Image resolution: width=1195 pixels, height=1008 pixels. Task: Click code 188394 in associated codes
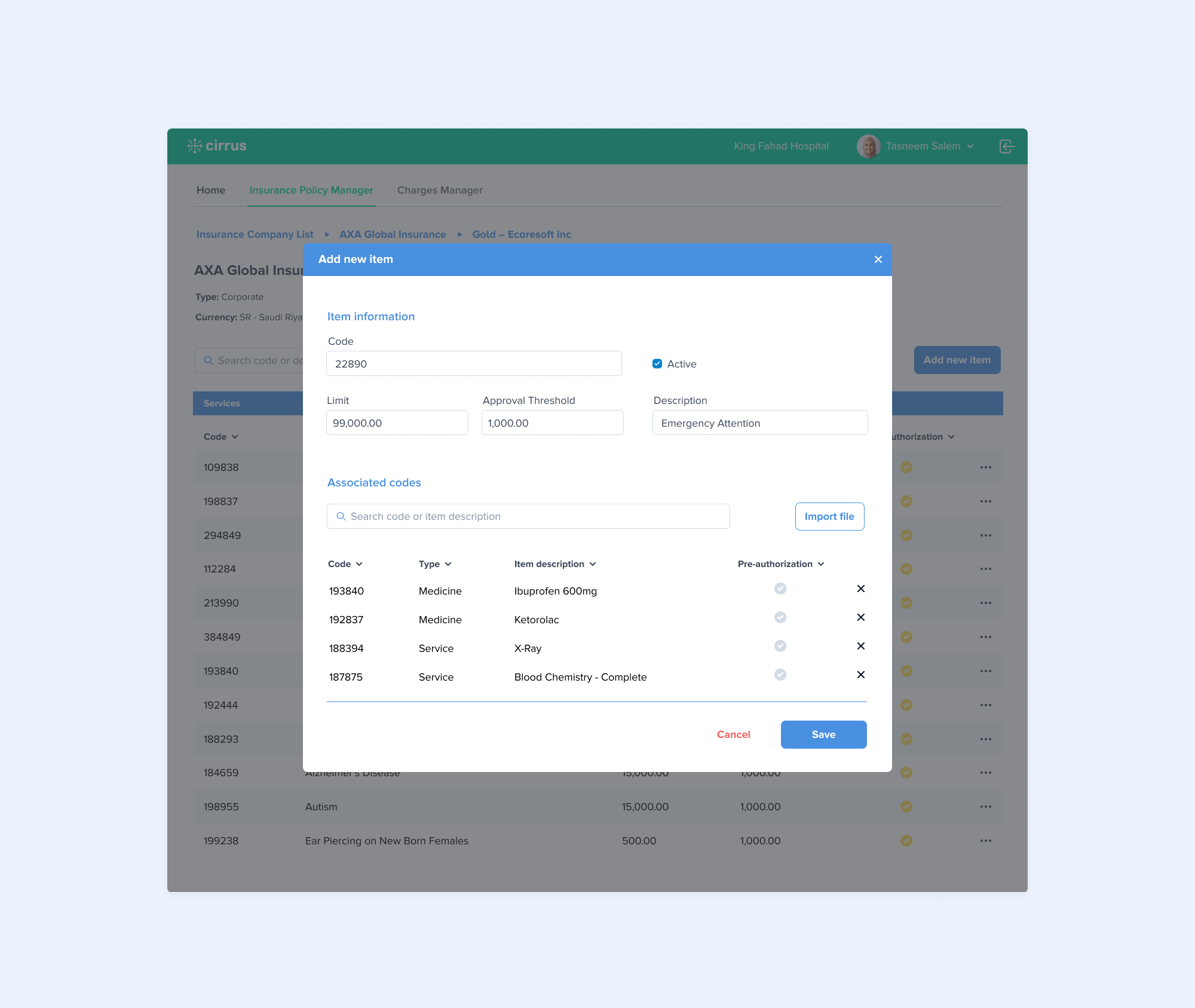[x=346, y=648]
